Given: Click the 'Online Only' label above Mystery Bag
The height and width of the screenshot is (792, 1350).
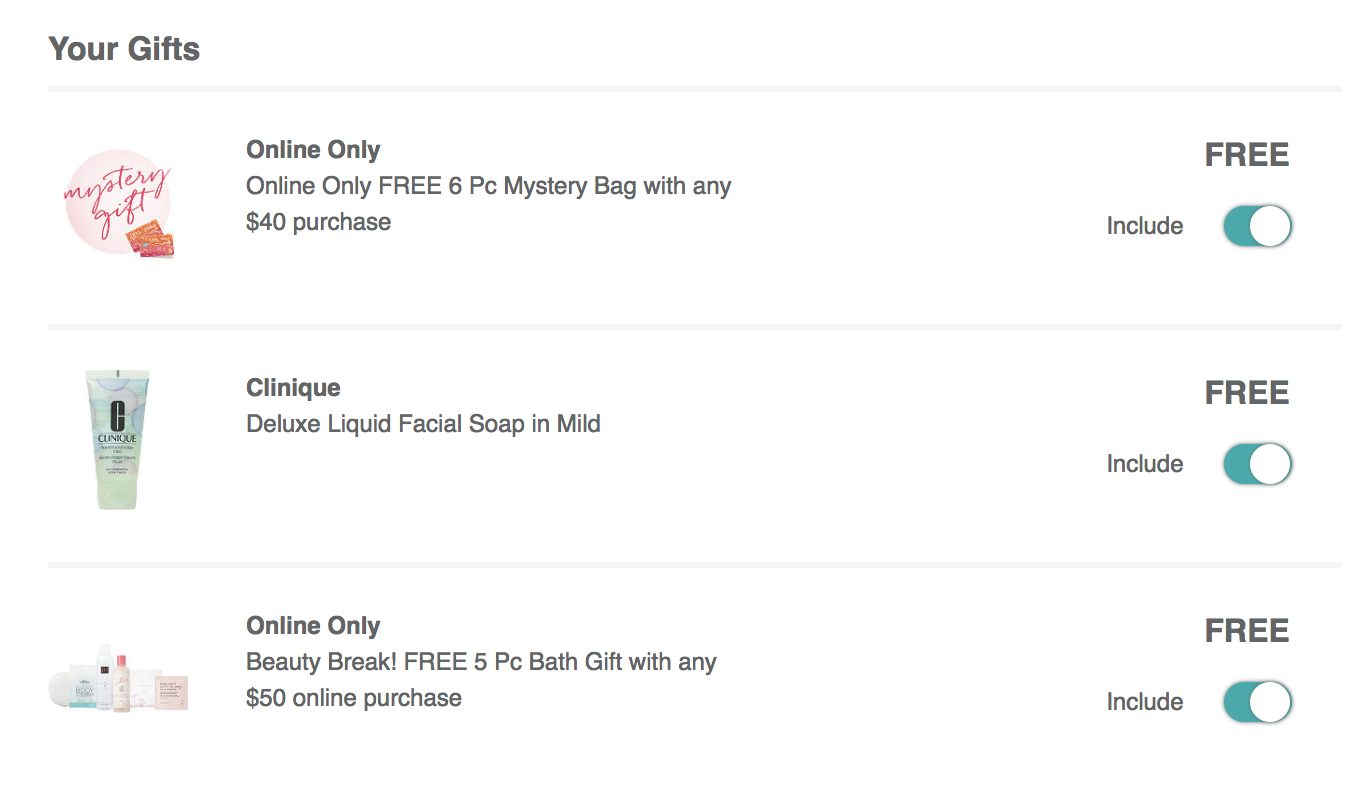Looking at the screenshot, I should 313,150.
